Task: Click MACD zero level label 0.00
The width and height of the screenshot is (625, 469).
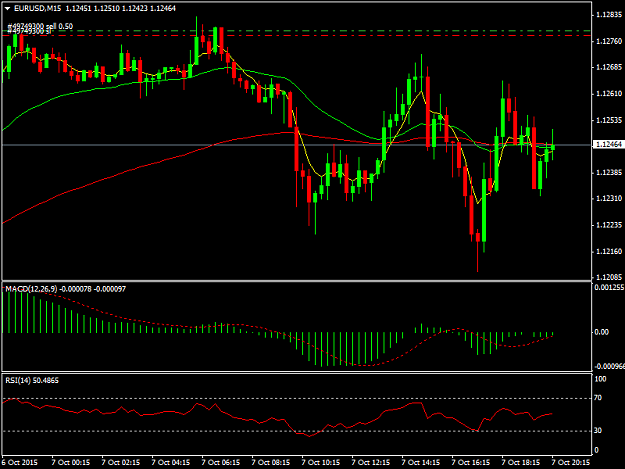Action: pos(601,332)
